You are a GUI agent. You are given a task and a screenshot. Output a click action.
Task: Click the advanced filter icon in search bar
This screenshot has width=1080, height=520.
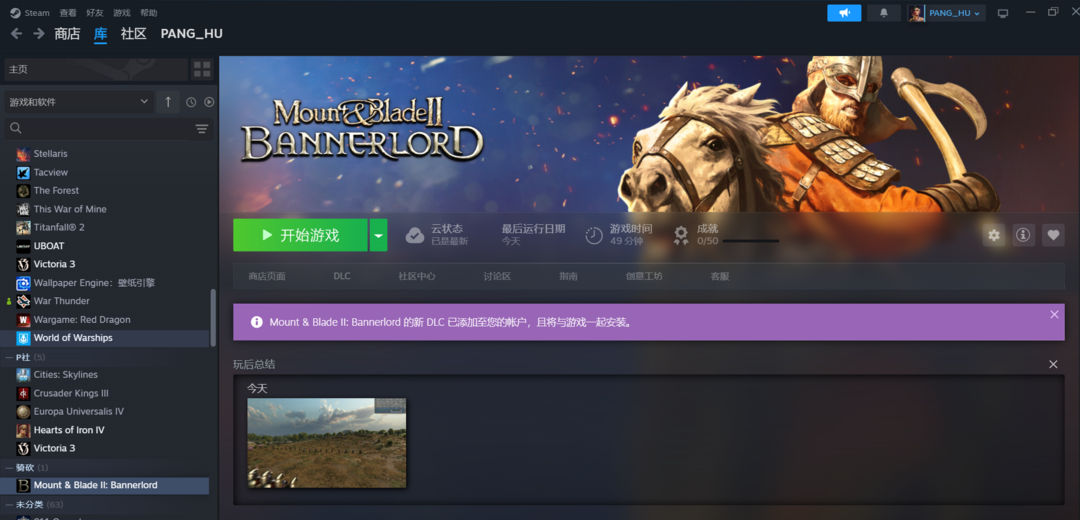point(202,128)
